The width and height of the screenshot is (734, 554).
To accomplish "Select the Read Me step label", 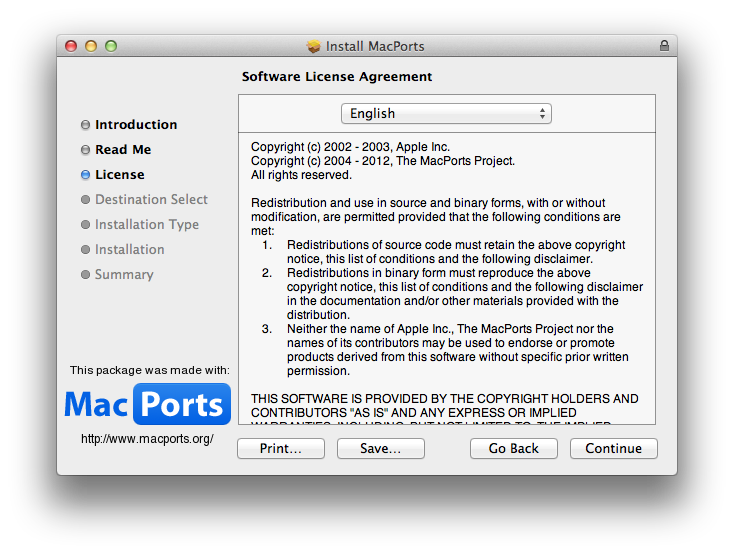I will pyautogui.click(x=123, y=149).
